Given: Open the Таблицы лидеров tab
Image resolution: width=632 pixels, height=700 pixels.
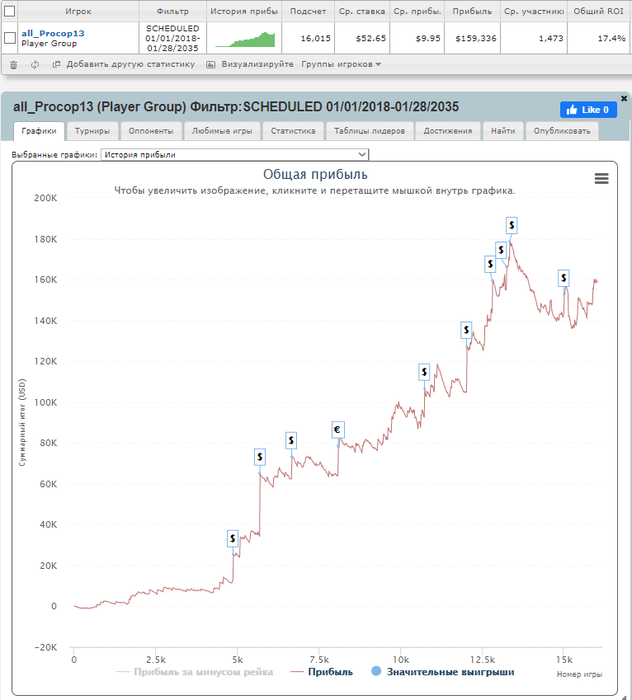Looking at the screenshot, I should point(370,131).
